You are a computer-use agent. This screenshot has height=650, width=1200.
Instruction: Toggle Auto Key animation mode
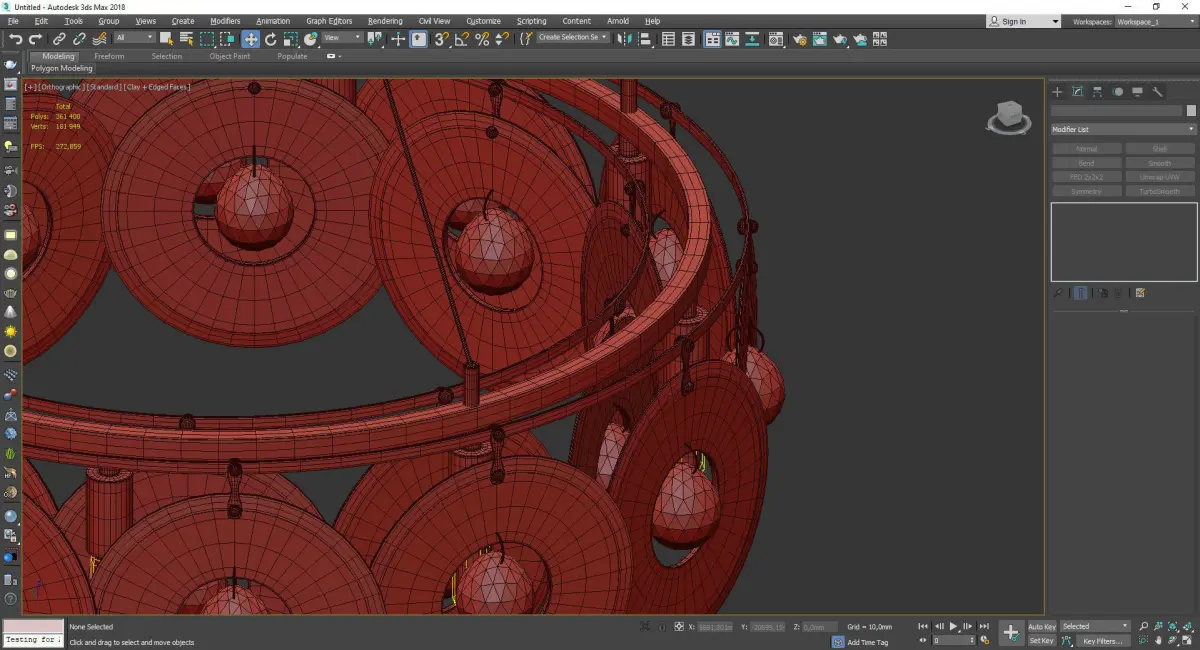(x=1041, y=626)
